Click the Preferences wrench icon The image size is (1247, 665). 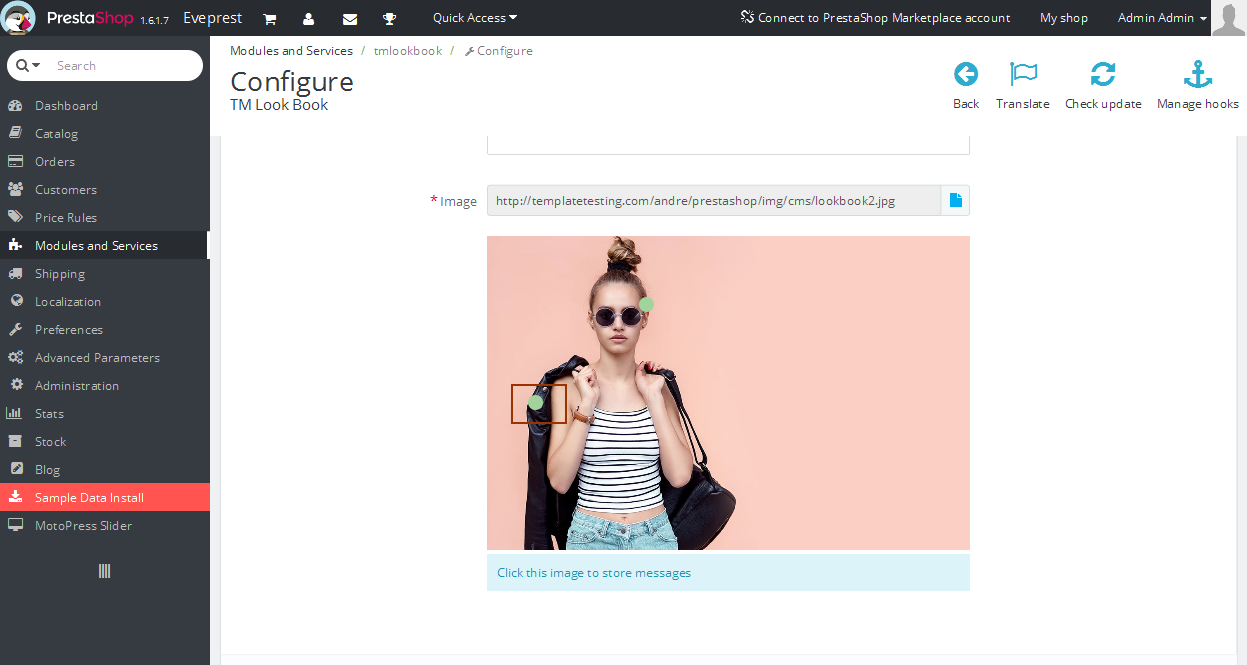coord(15,329)
